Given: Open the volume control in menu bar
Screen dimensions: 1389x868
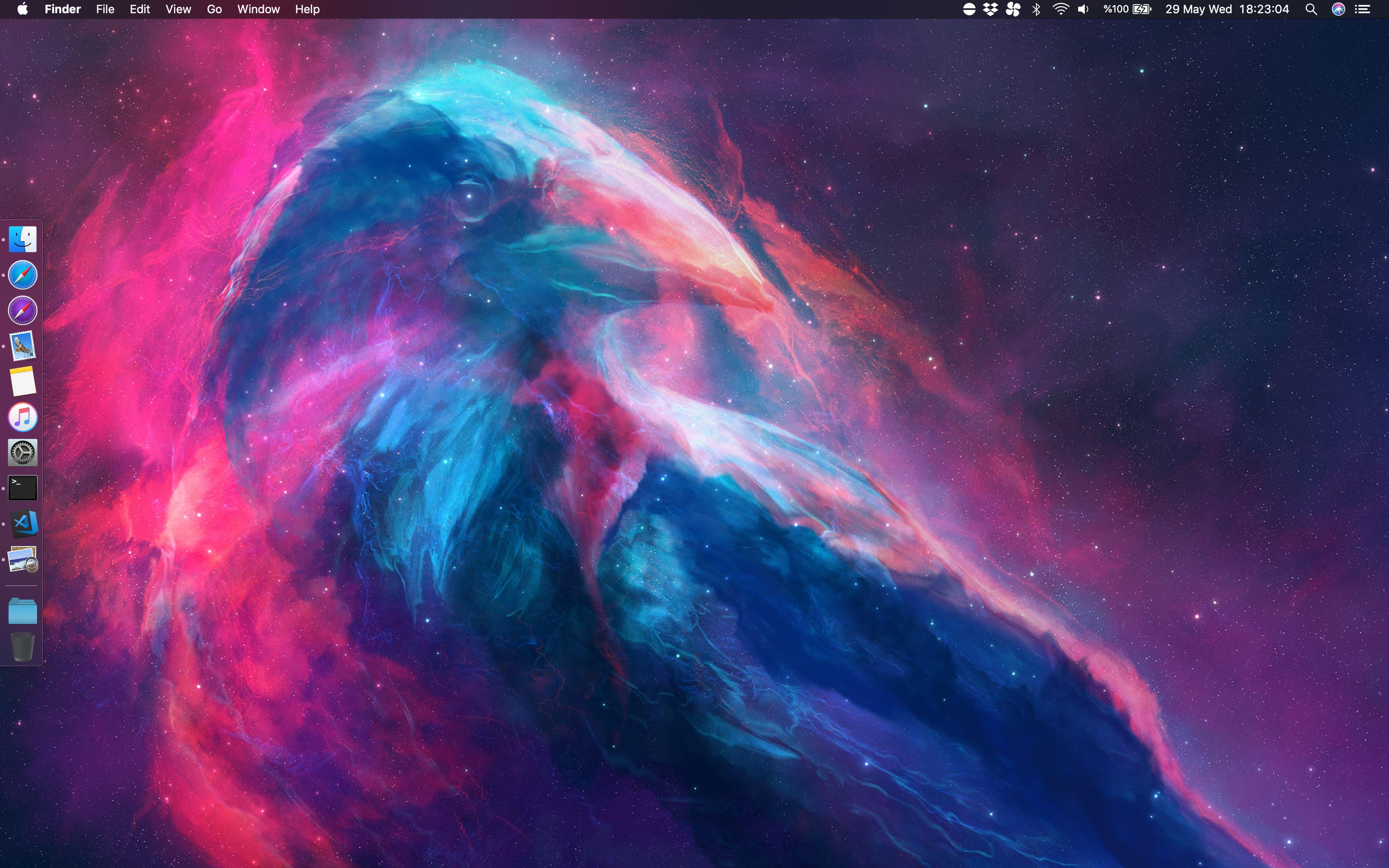Looking at the screenshot, I should (1083, 9).
